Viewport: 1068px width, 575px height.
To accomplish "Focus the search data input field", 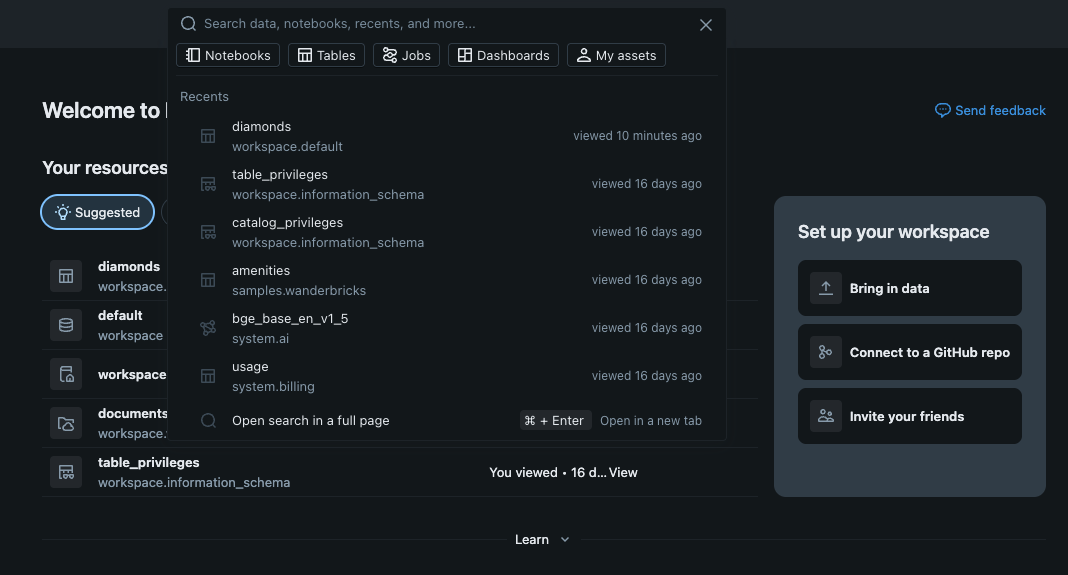I will coord(440,23).
